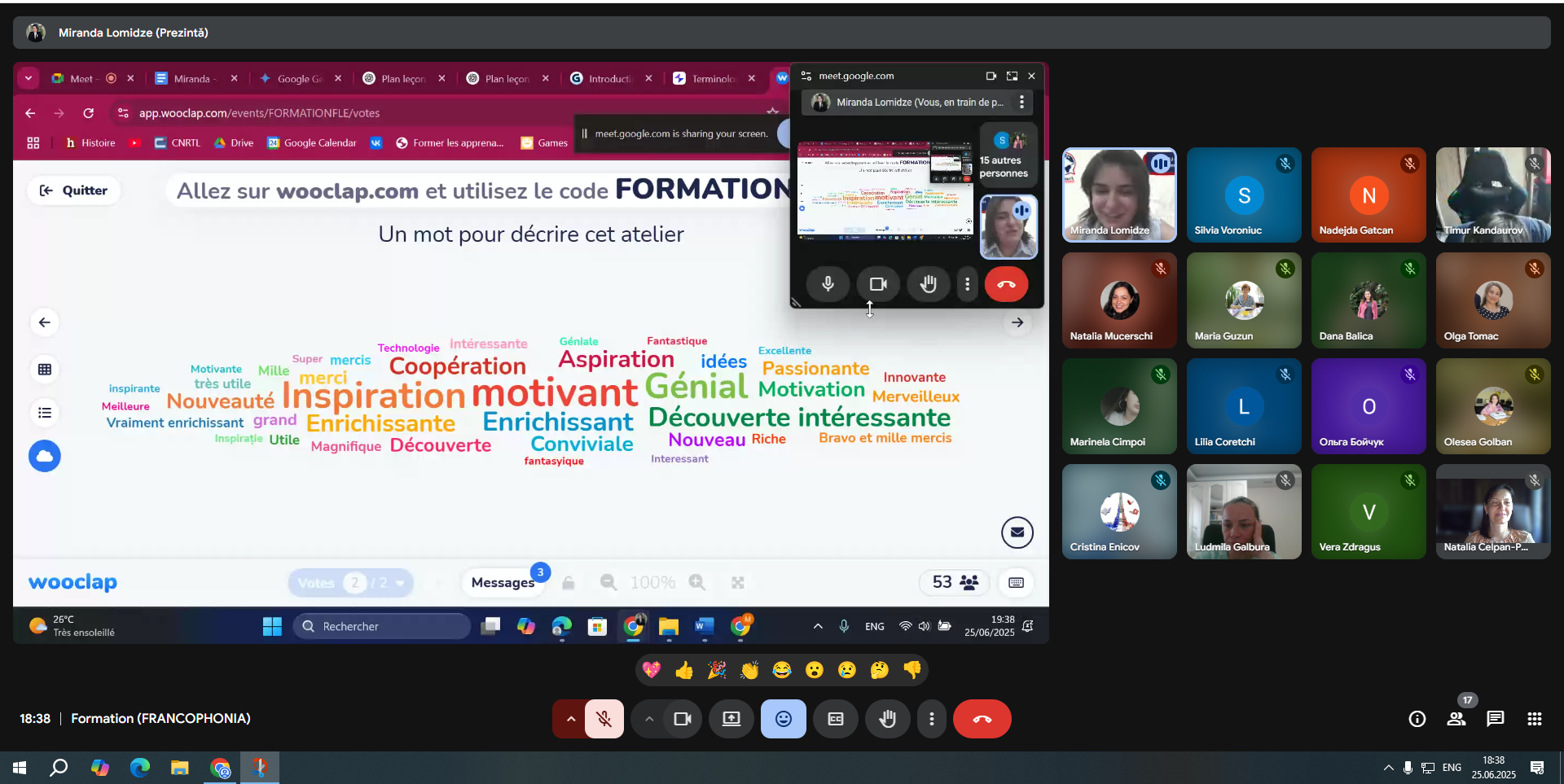Open the activities grid icon
The height and width of the screenshot is (784, 1564).
[1534, 719]
